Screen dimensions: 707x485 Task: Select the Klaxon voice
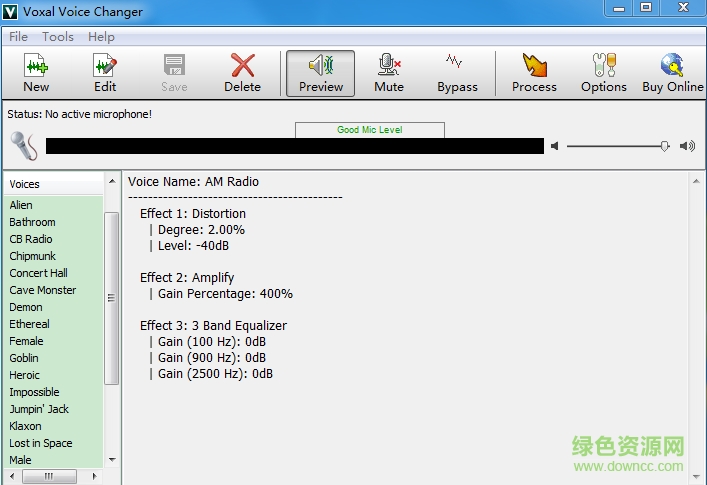tap(54, 426)
